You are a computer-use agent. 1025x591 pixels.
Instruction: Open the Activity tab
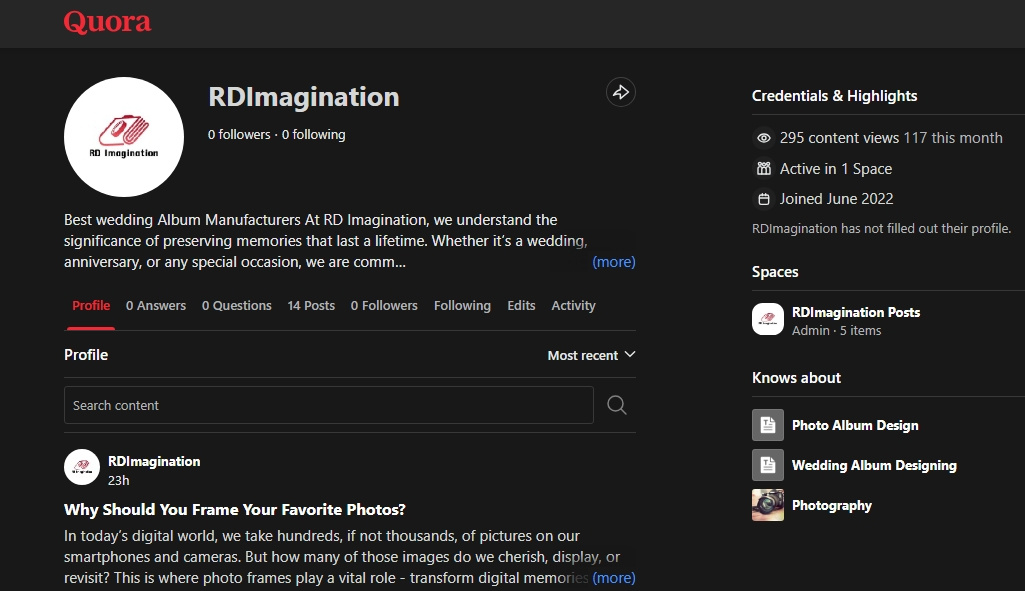pyautogui.click(x=573, y=306)
